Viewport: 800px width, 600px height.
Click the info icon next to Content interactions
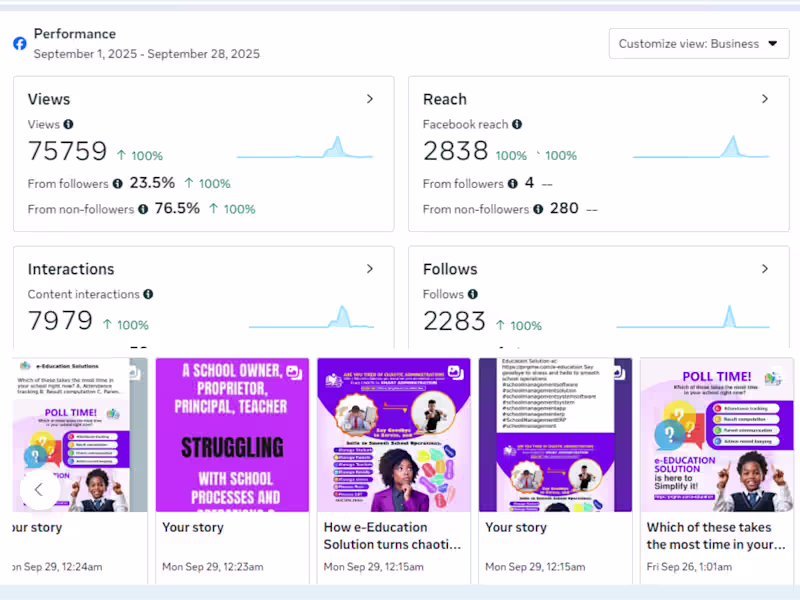[148, 294]
